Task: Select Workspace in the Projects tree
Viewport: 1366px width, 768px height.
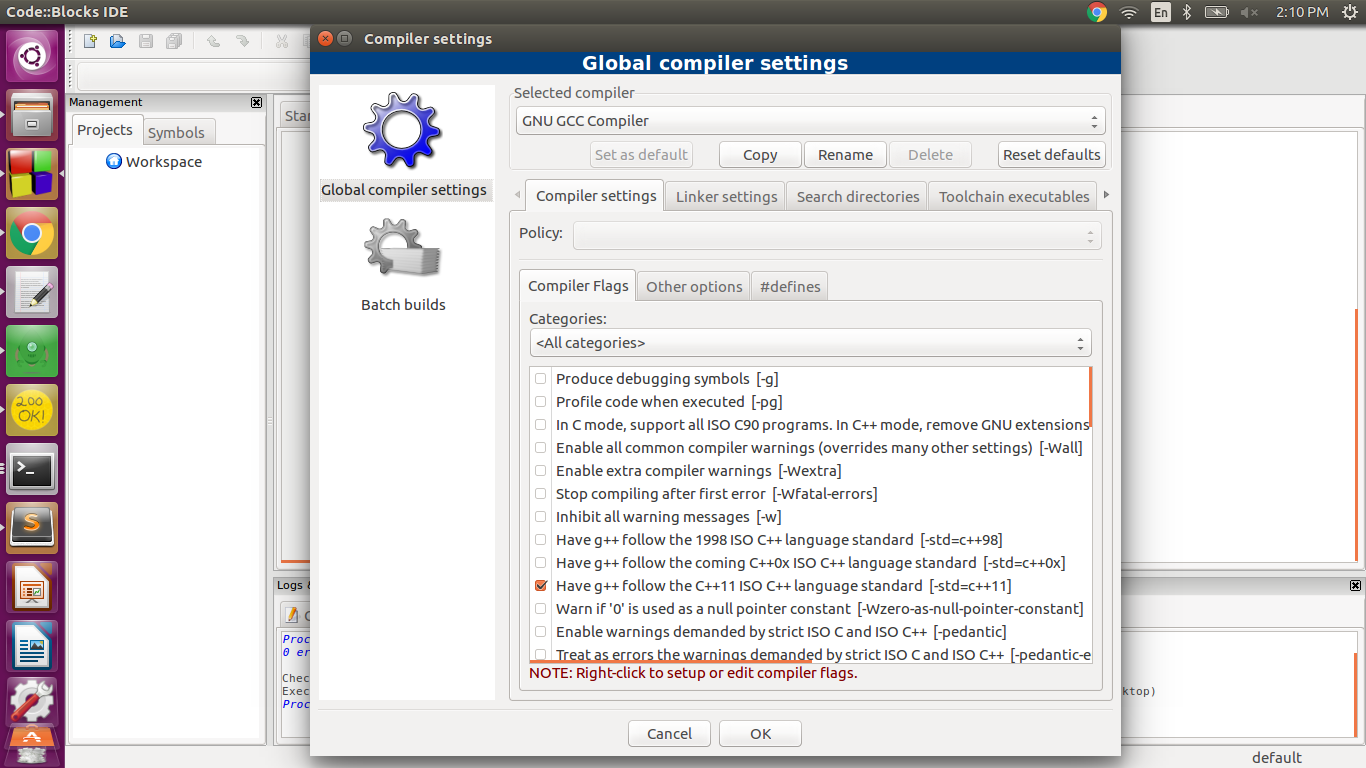Action: (163, 162)
